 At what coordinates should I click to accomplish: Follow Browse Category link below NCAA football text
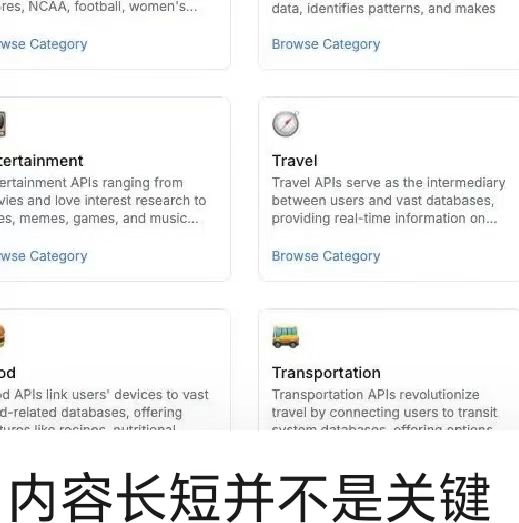[x=43, y=44]
